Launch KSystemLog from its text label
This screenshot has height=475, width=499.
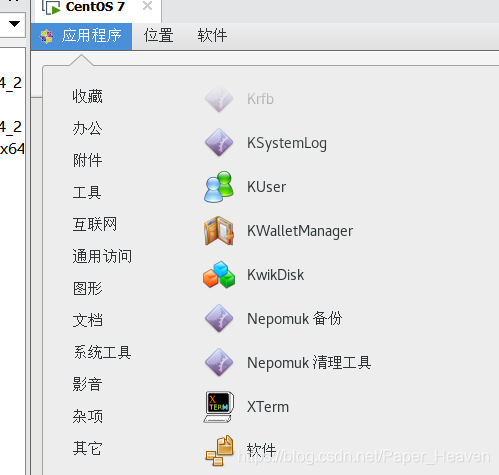point(287,143)
